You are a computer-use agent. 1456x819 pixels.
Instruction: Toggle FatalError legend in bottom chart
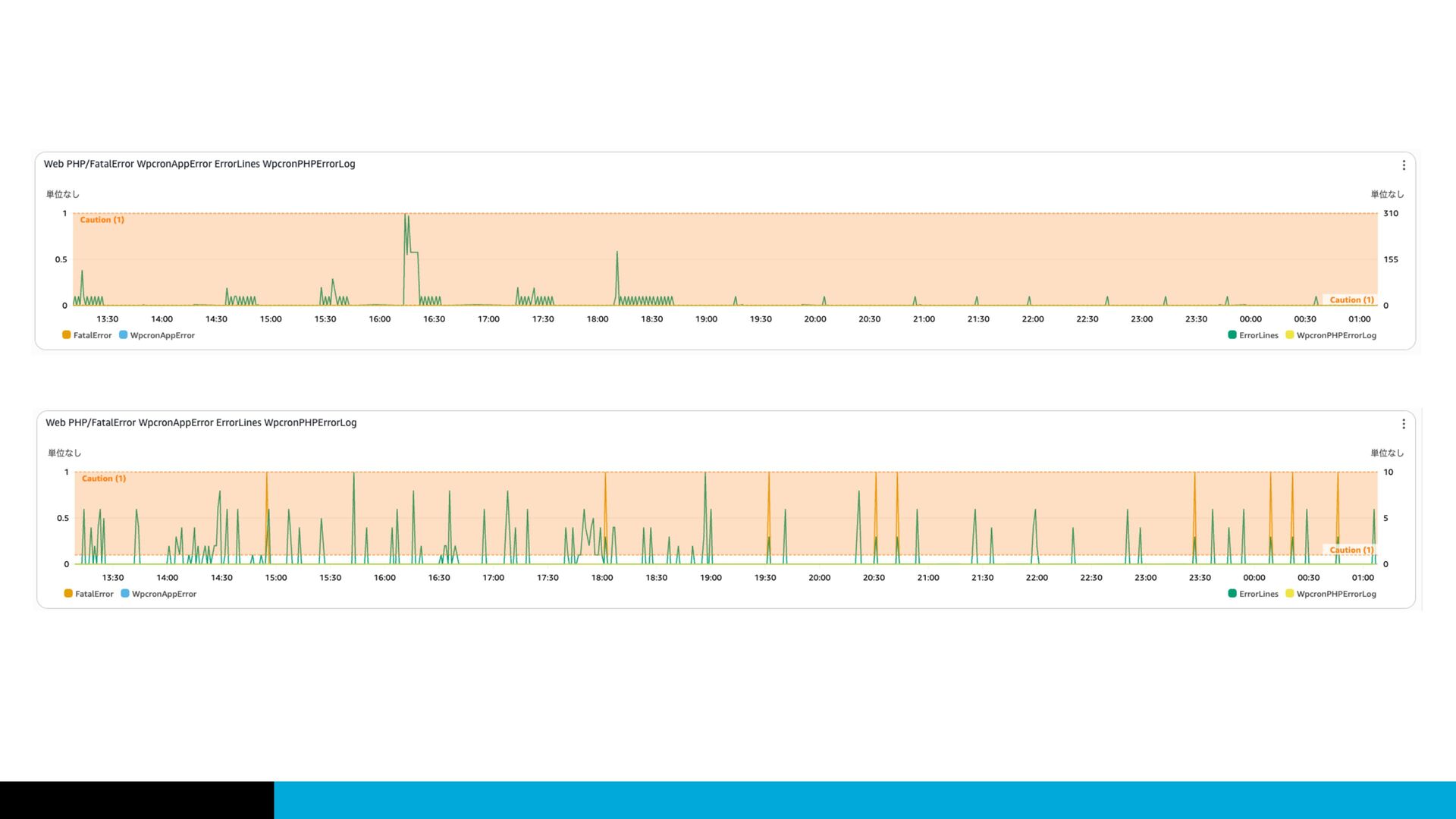click(x=94, y=594)
